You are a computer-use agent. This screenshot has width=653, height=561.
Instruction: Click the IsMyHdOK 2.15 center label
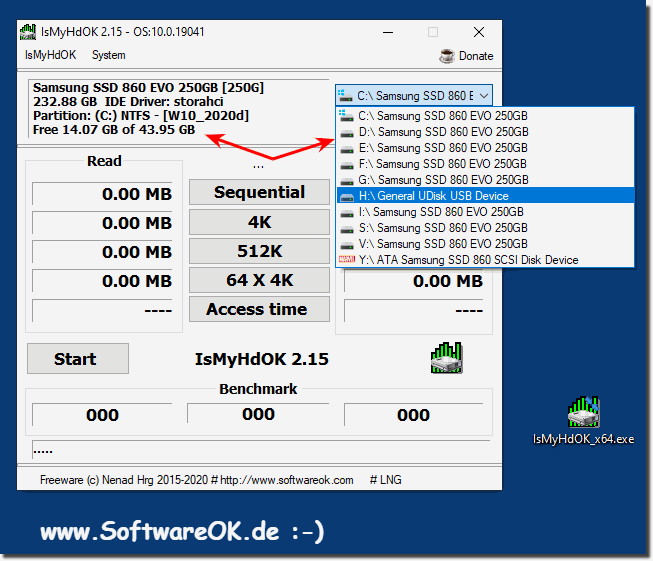point(262,359)
